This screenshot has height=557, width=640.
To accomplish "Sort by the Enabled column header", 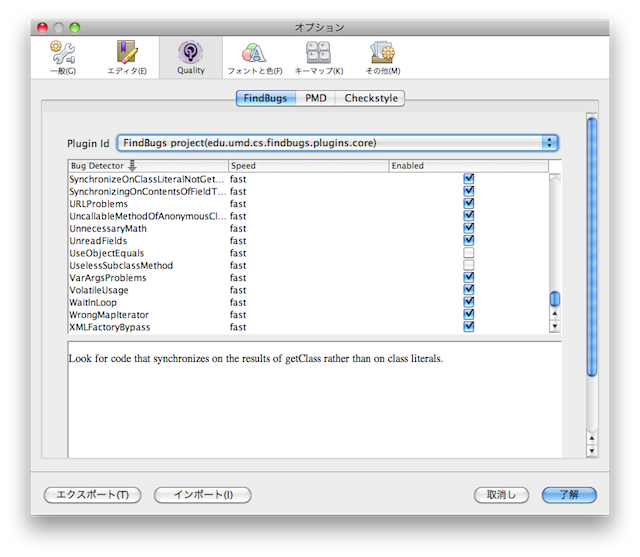I will pyautogui.click(x=467, y=166).
